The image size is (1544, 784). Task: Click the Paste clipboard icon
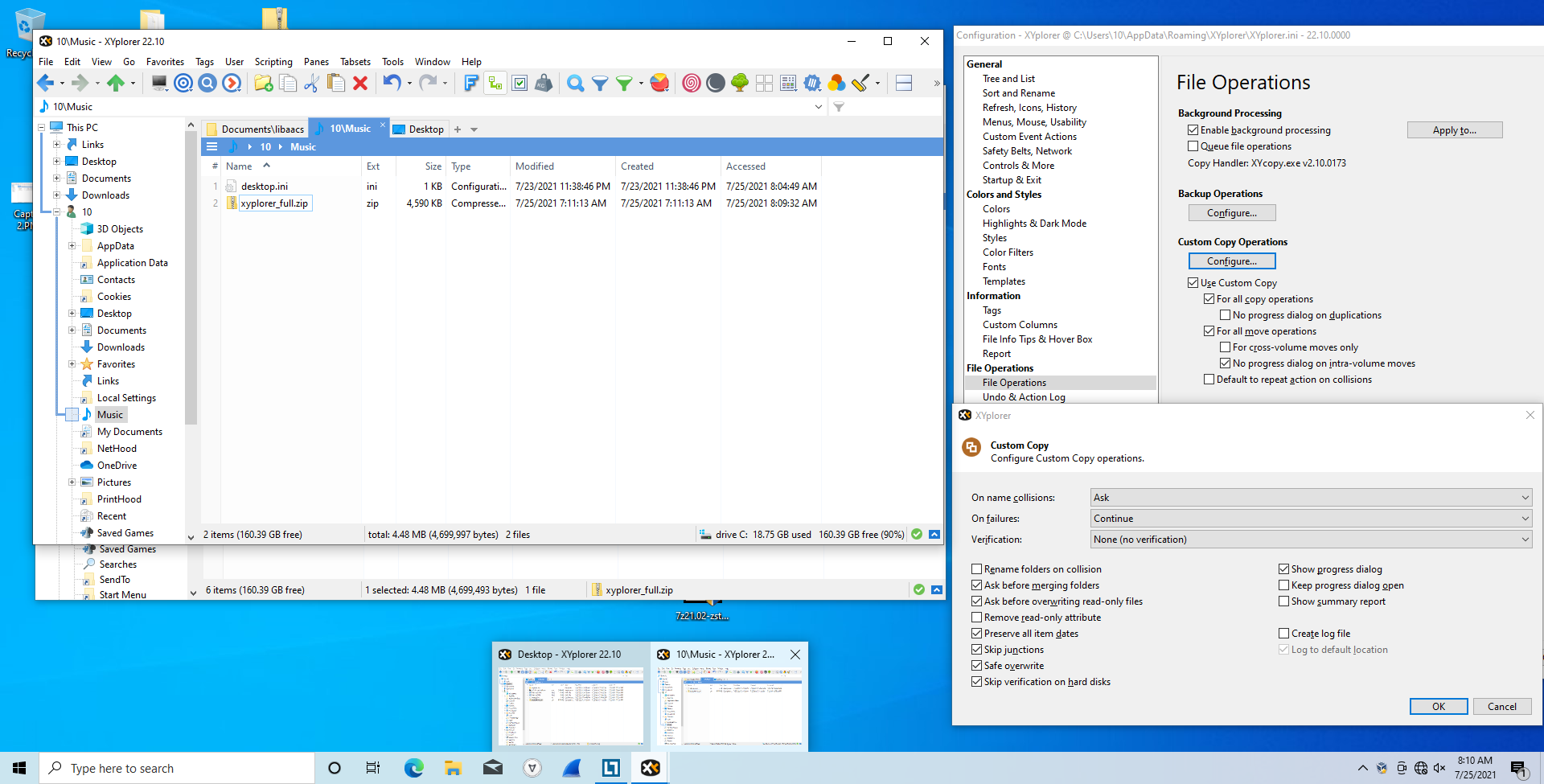[336, 83]
